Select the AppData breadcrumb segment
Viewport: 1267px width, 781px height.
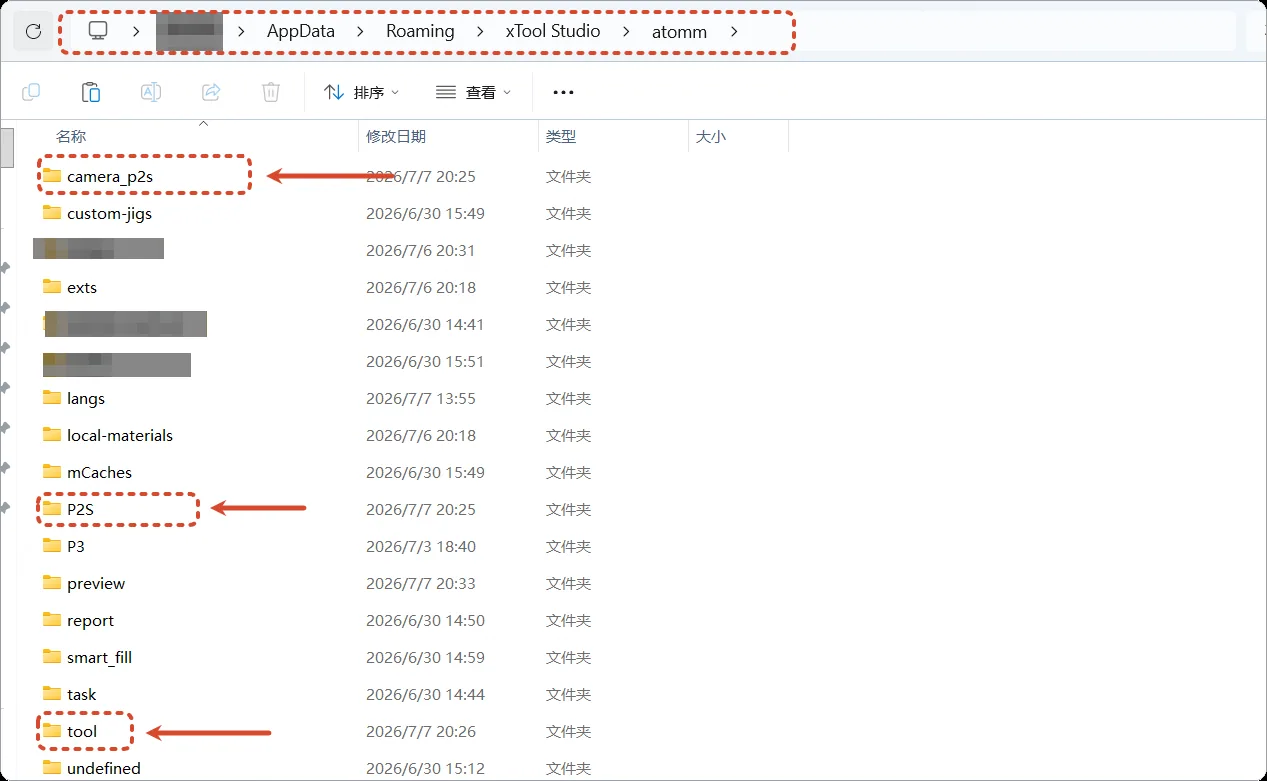tap(301, 31)
